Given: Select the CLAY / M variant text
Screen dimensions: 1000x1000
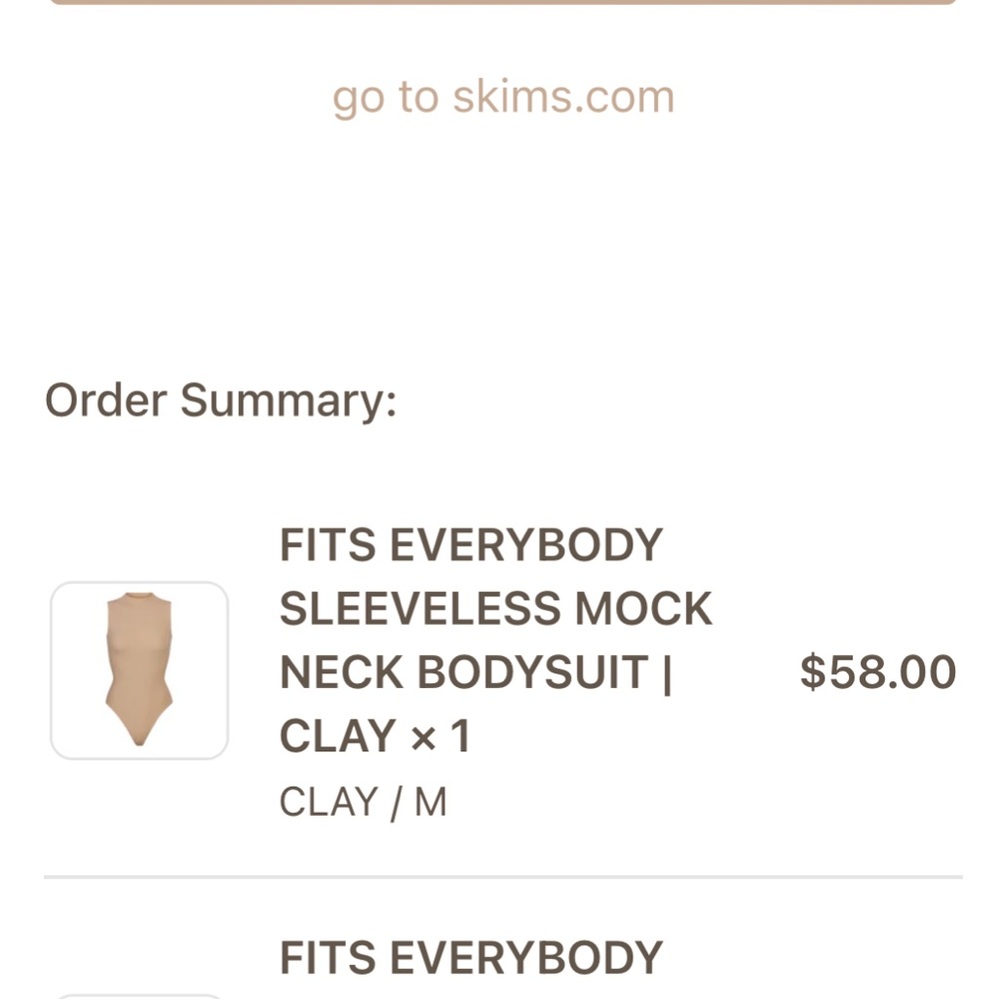Looking at the screenshot, I should [363, 800].
